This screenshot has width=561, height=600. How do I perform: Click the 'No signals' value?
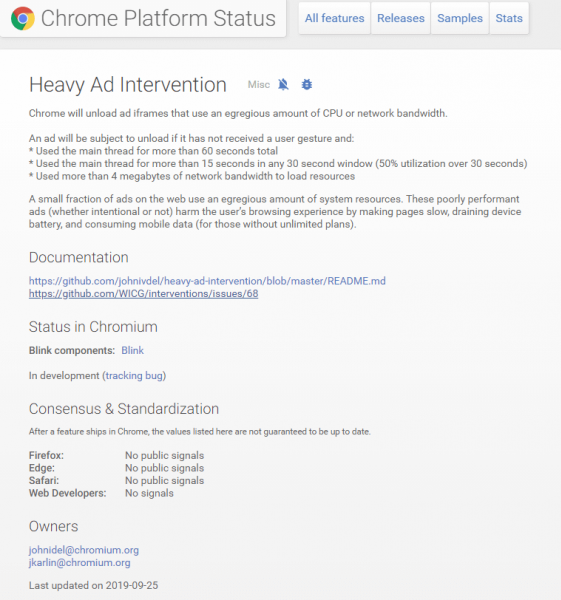(x=149, y=493)
